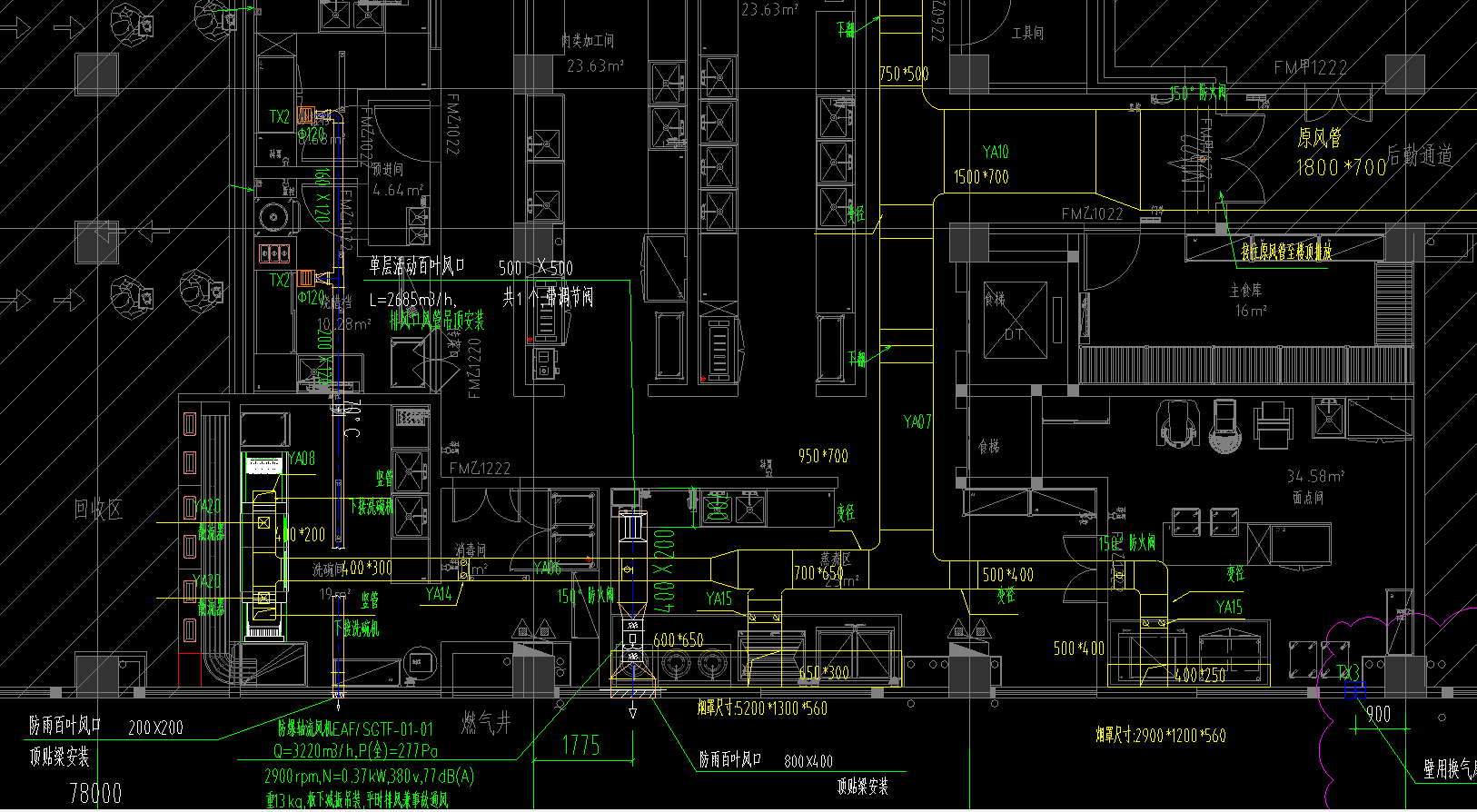Select the 200X200 louver size text
The image size is (1477, 812).
[x=155, y=728]
